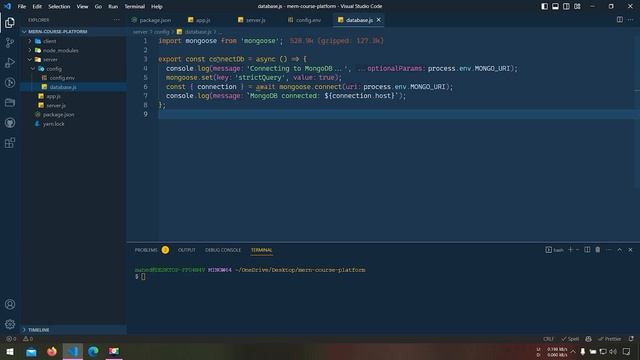This screenshot has width=640, height=360.
Task: Open the Help menu
Action: pyautogui.click(x=157, y=6)
